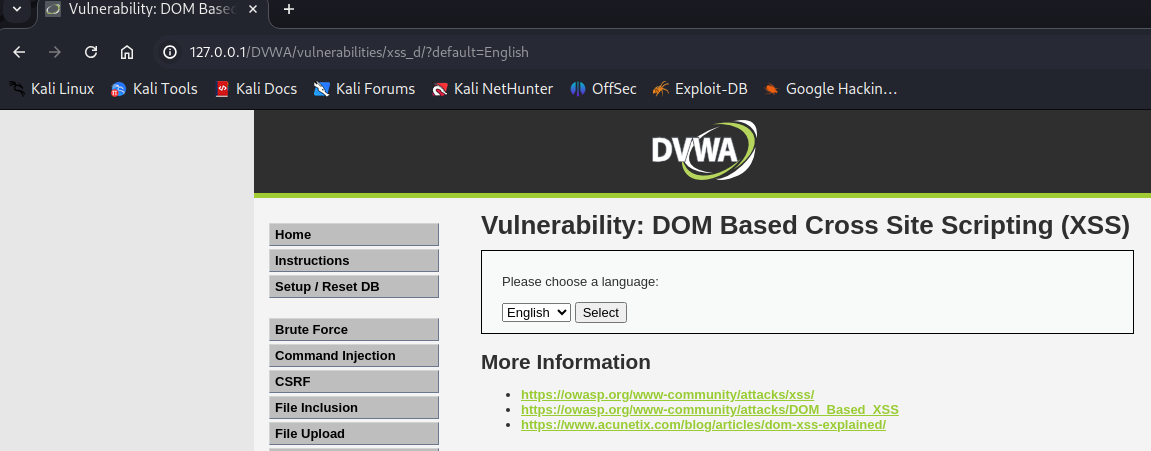The height and width of the screenshot is (451, 1151).
Task: Open Setup / Reset DB menu item
Action: point(354,286)
